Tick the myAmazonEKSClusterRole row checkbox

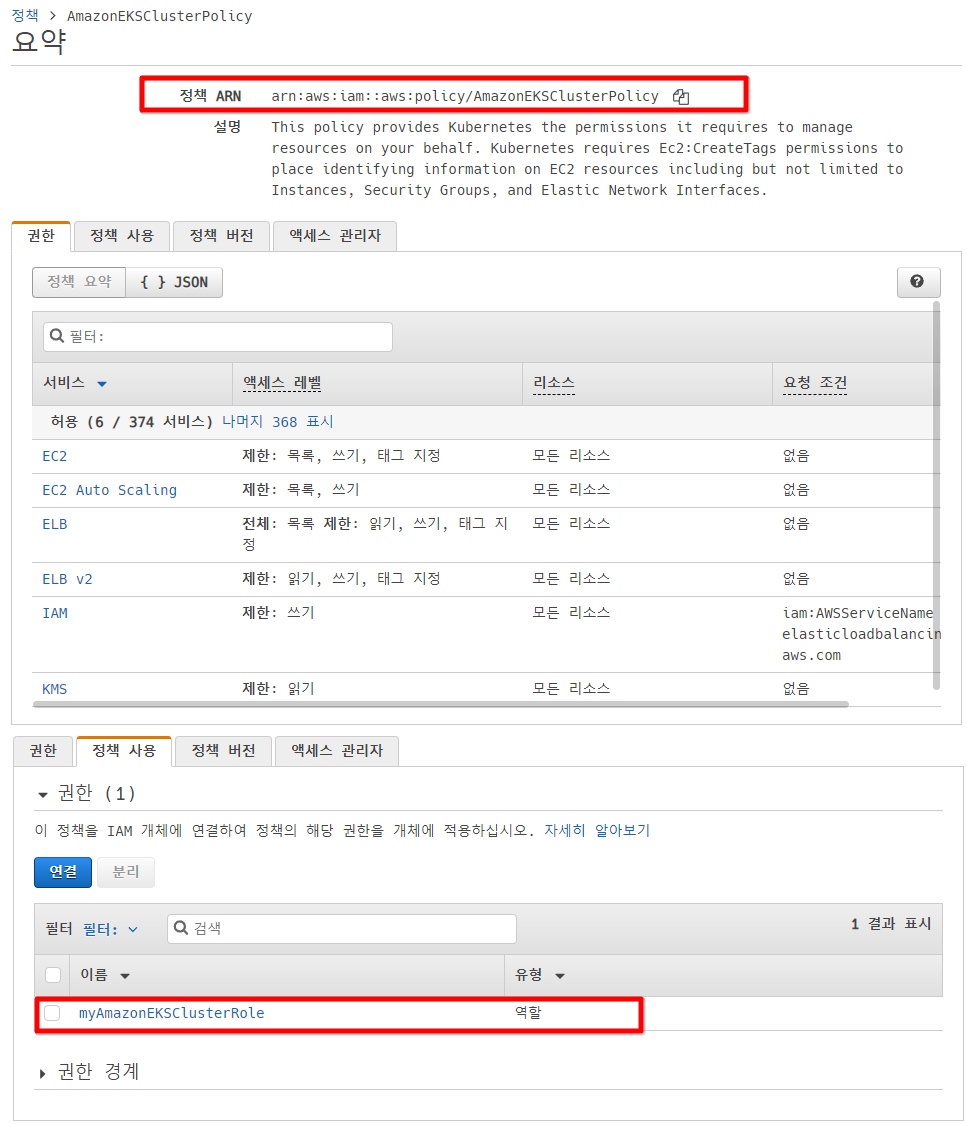tap(52, 1013)
